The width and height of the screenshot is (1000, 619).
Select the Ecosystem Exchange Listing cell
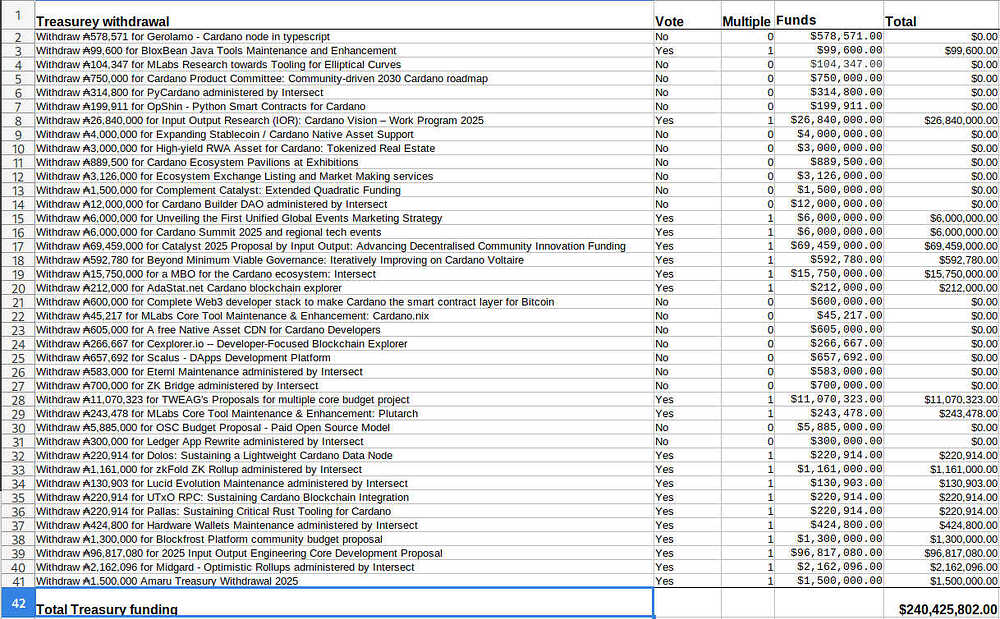coord(344,176)
